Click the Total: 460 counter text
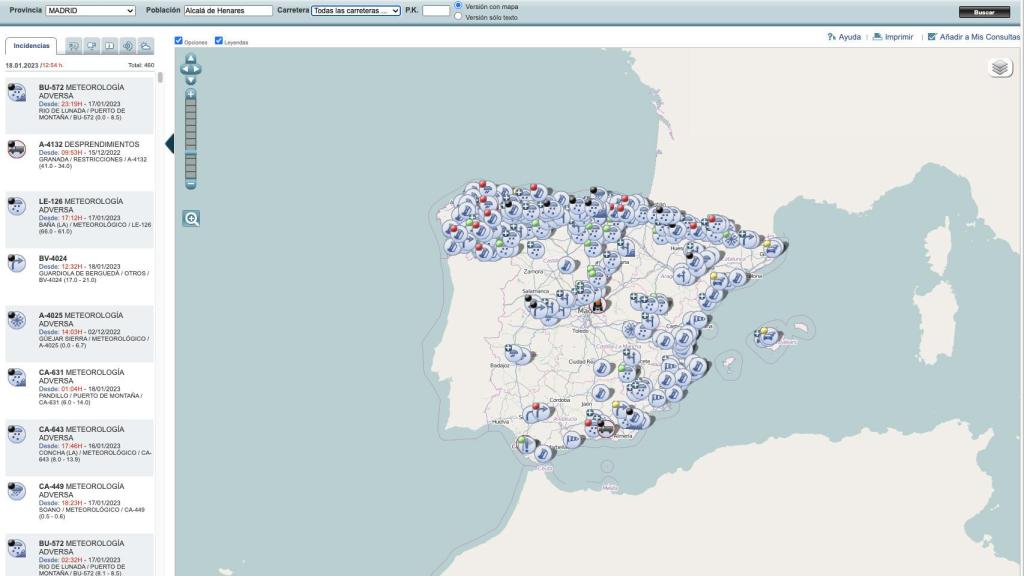The height and width of the screenshot is (576, 1024). tap(141, 65)
